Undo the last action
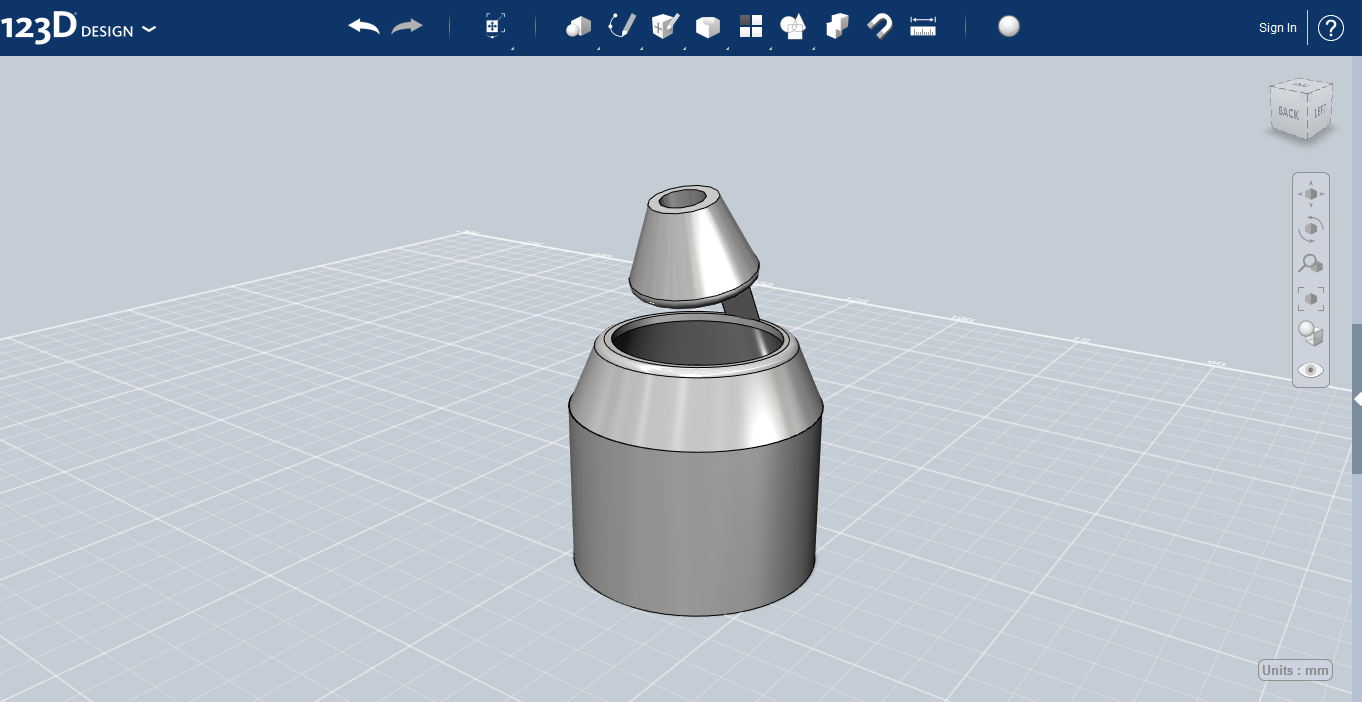1362x702 pixels. tap(363, 26)
